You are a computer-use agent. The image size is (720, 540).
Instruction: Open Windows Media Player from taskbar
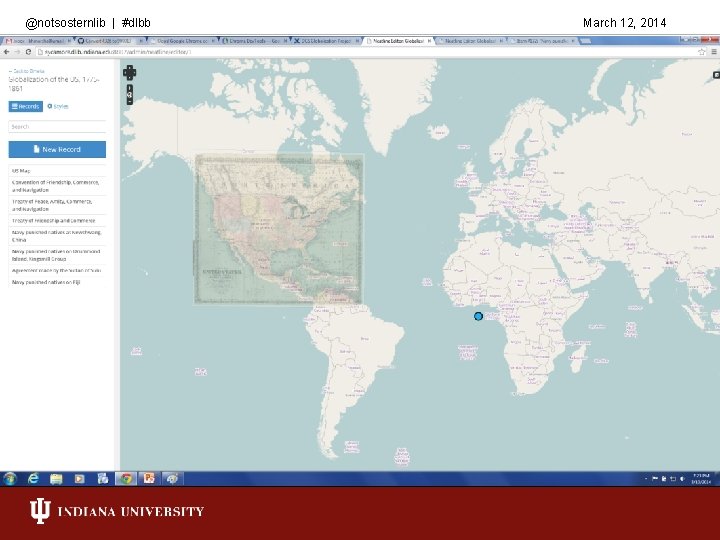tap(79, 478)
